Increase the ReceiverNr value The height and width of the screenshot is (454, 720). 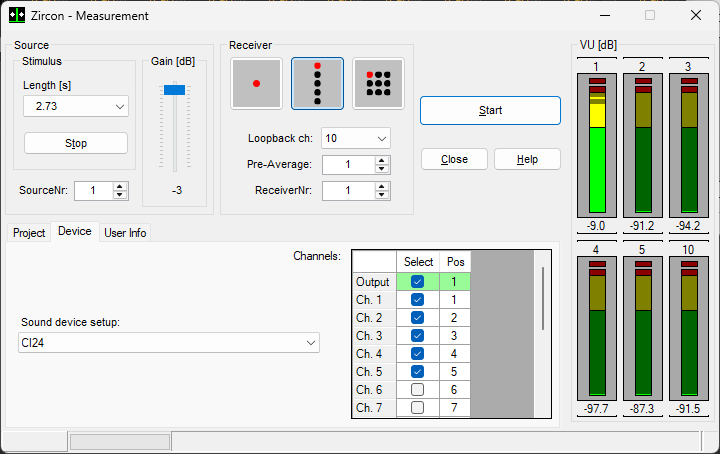point(382,186)
